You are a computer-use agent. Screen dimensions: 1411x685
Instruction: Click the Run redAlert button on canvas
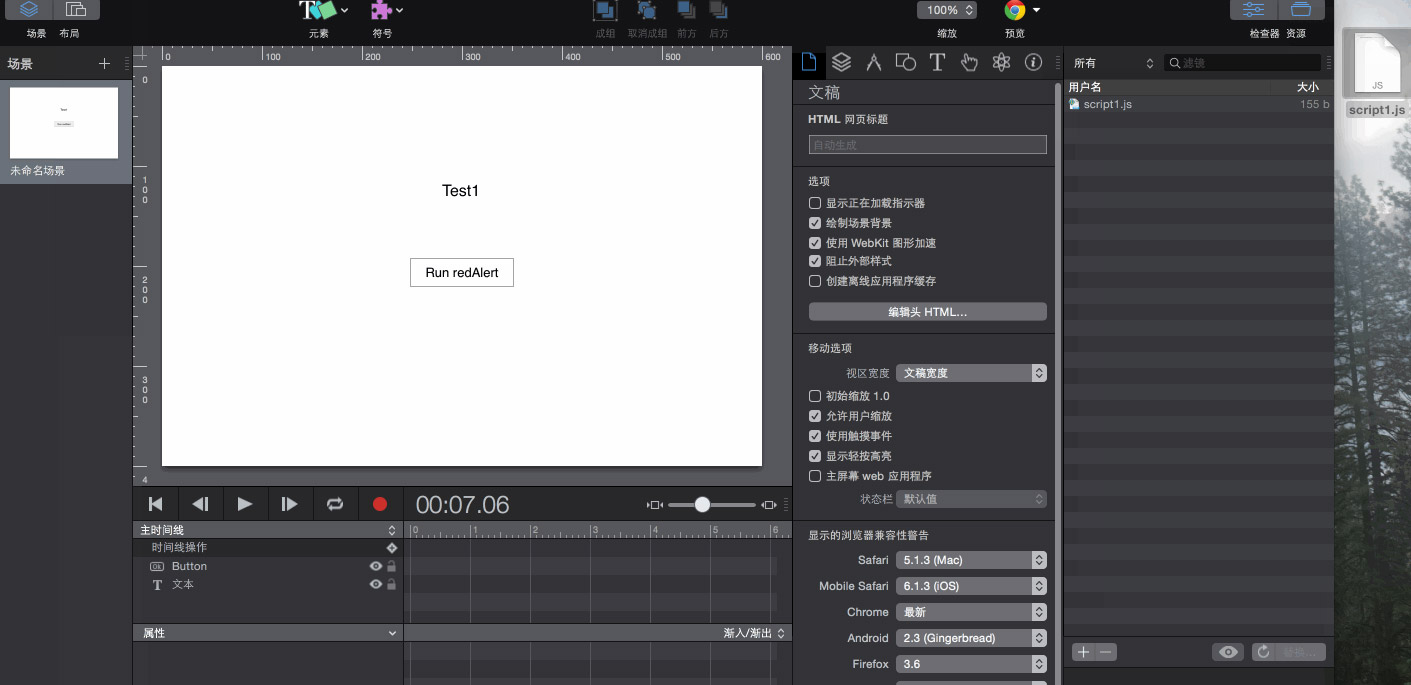(462, 272)
